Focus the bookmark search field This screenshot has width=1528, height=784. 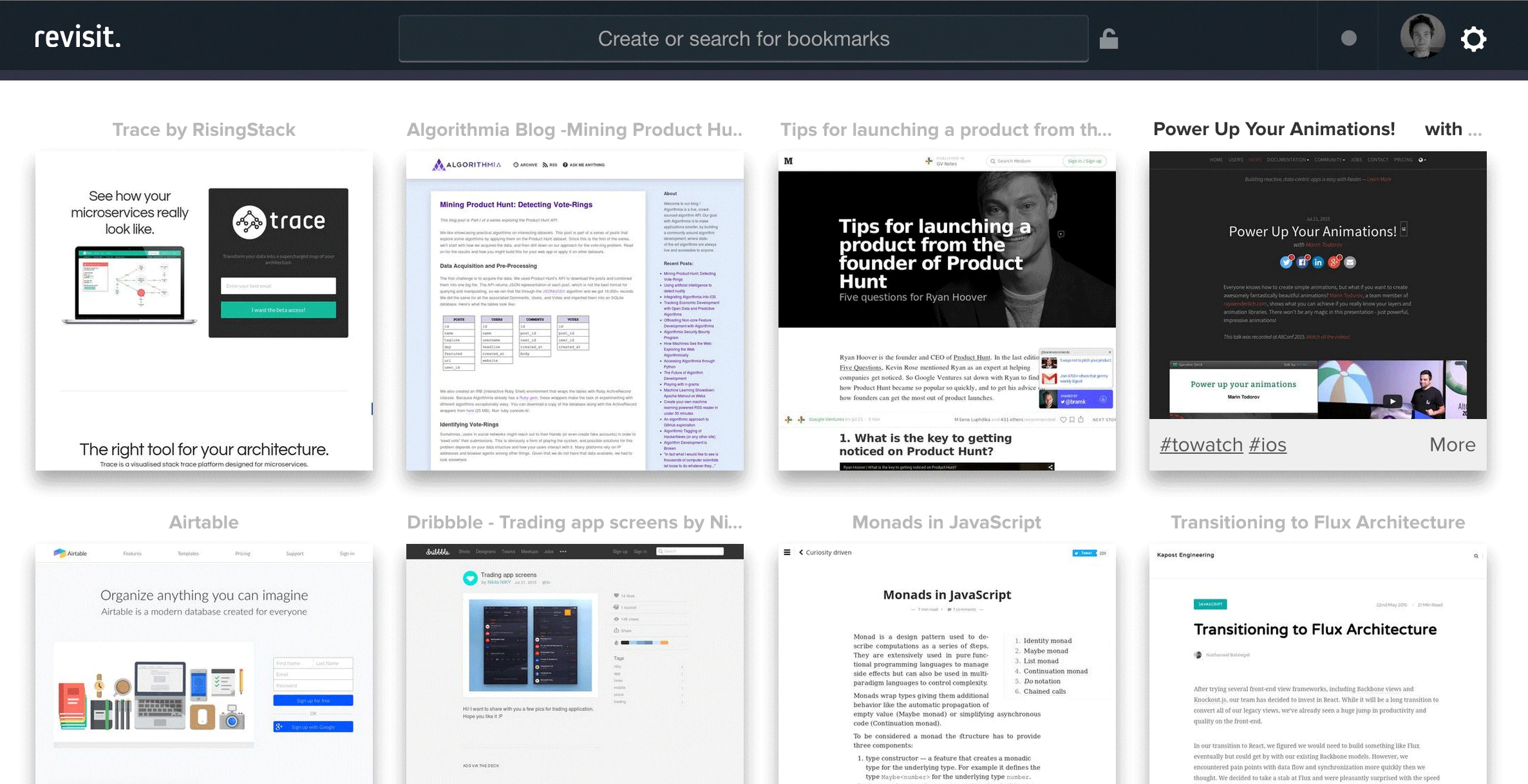[743, 39]
